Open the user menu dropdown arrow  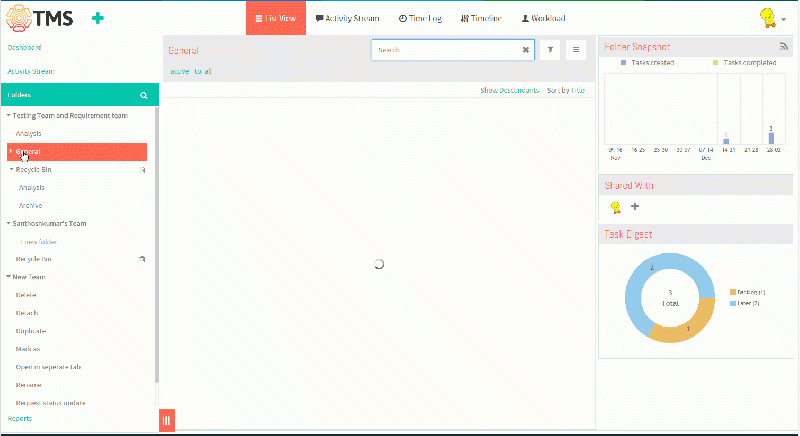click(784, 19)
